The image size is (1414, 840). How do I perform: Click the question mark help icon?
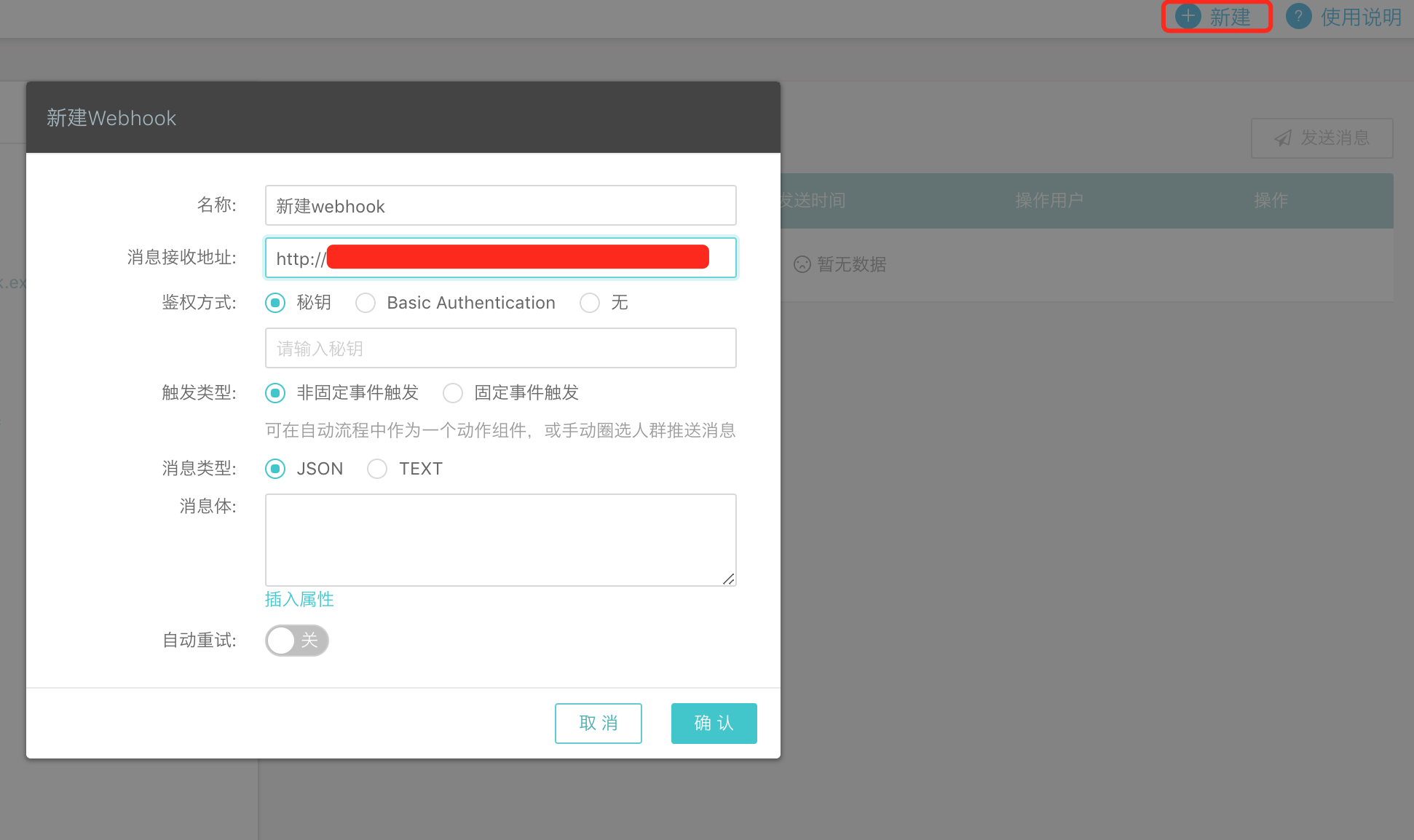pyautogui.click(x=1298, y=16)
